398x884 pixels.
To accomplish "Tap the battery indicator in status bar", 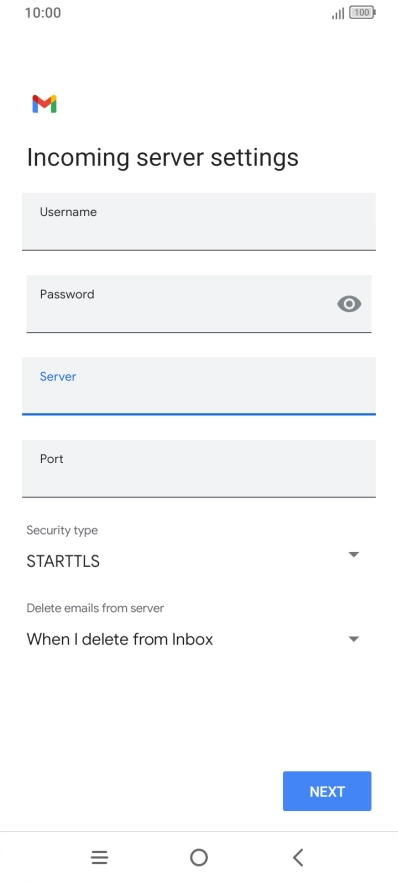I will coord(362,12).
